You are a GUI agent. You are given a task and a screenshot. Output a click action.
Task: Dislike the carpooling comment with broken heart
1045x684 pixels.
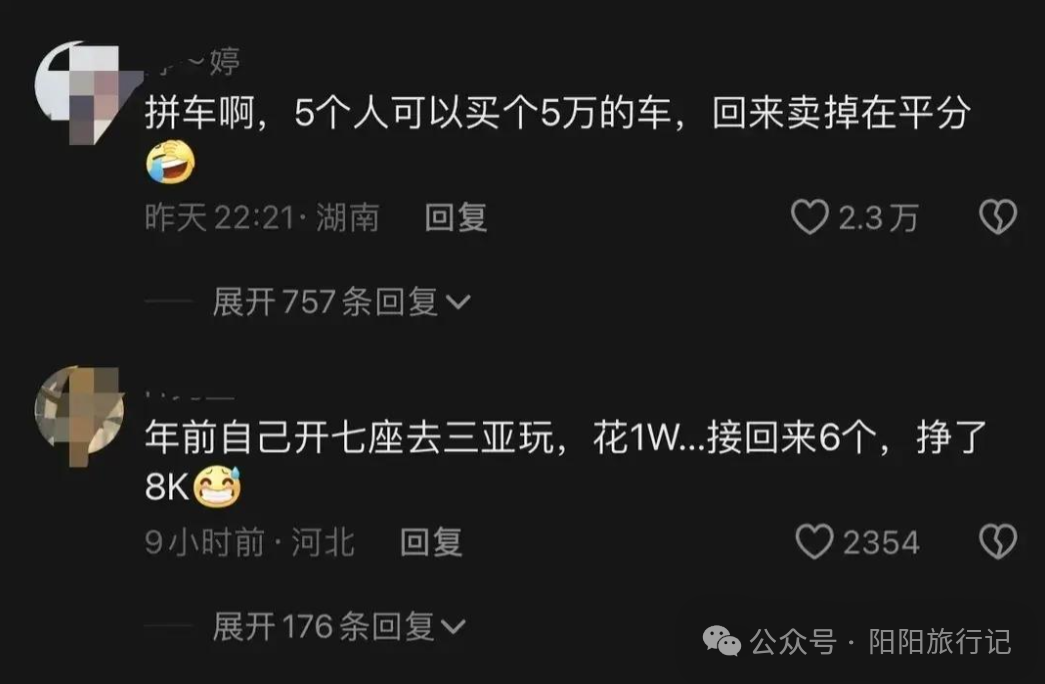coord(998,217)
